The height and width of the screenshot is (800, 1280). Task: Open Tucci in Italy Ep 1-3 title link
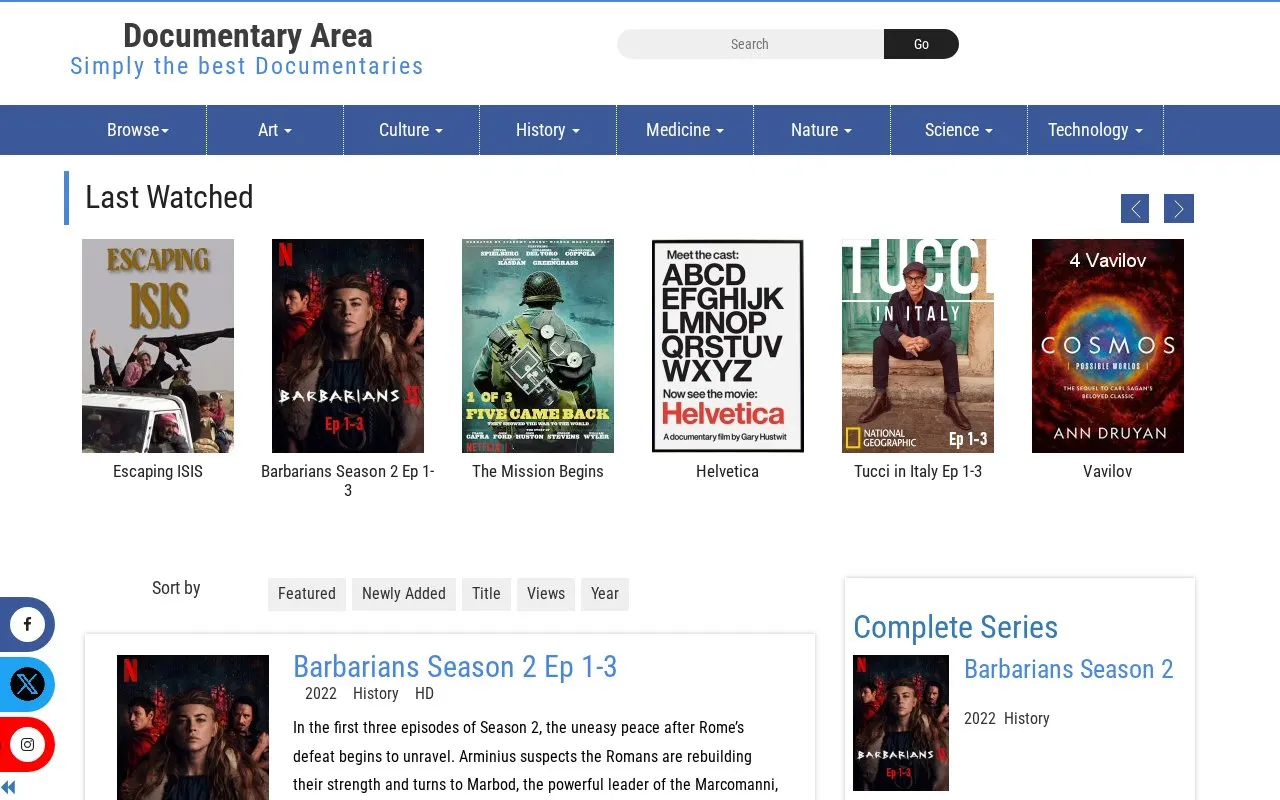(x=918, y=471)
